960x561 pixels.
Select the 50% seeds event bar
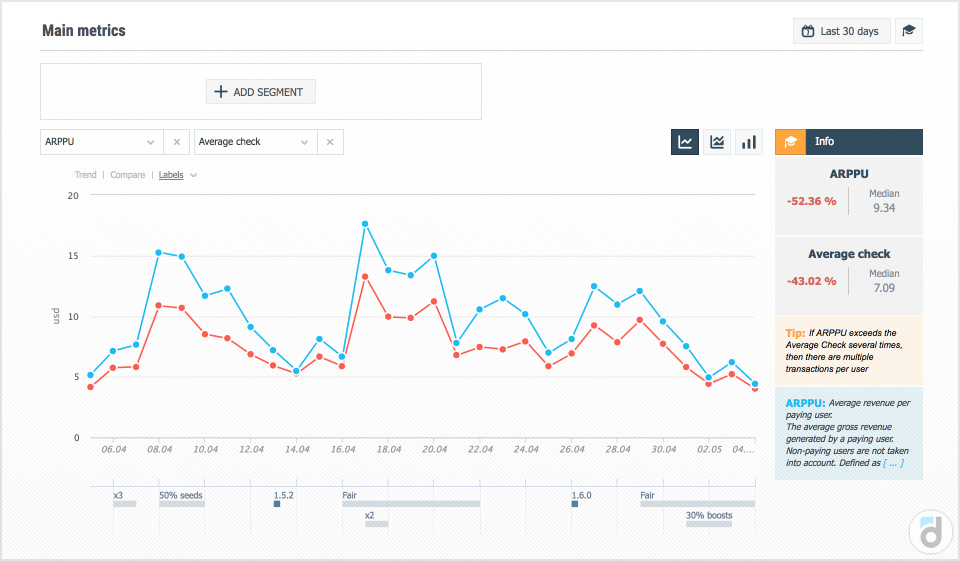click(182, 504)
